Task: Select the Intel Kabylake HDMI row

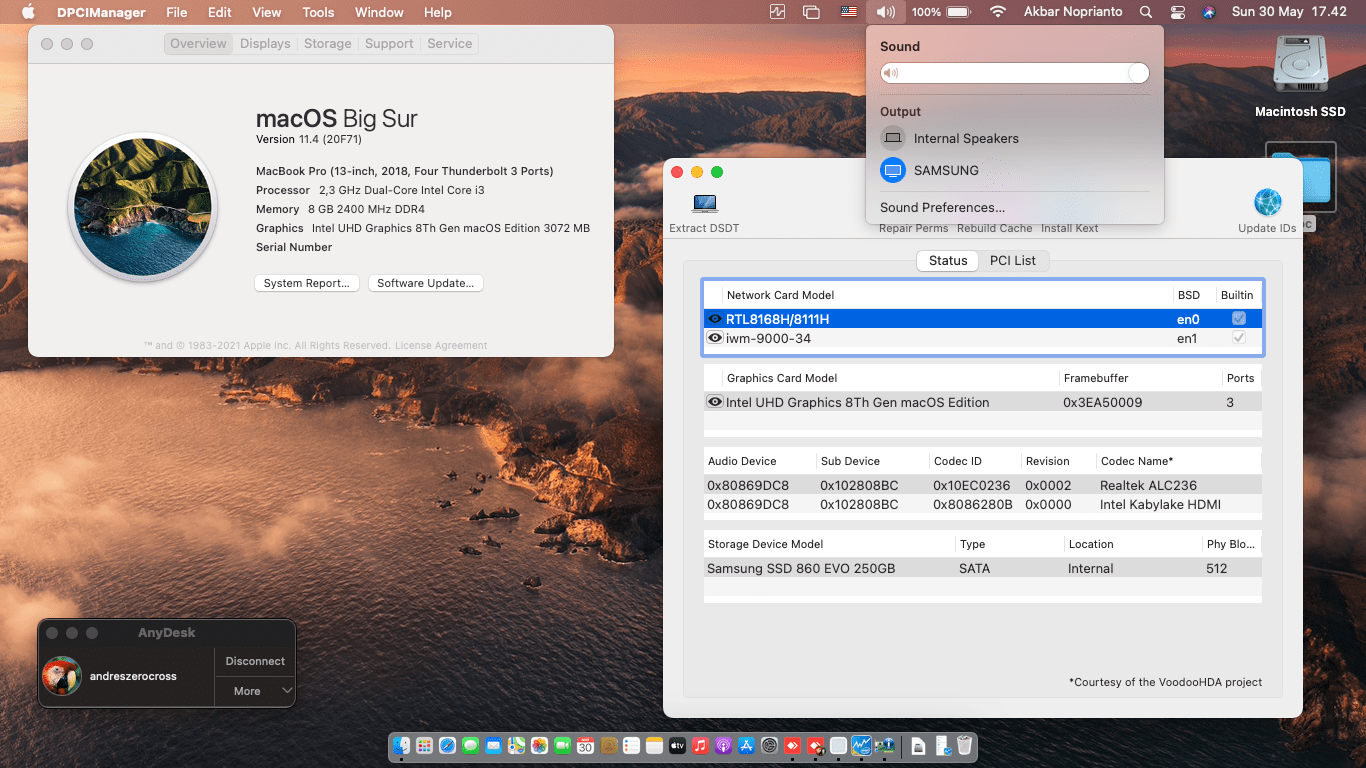Action: click(x=982, y=504)
